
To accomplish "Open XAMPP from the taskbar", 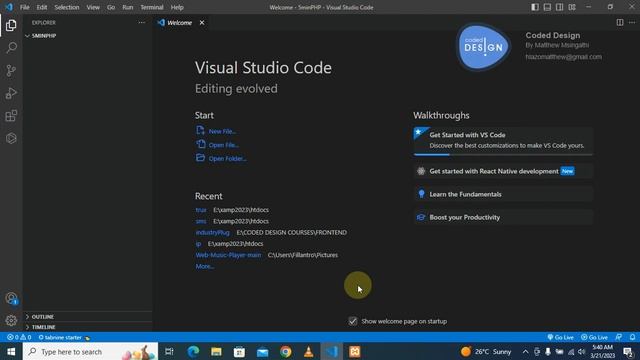I will coord(355,351).
